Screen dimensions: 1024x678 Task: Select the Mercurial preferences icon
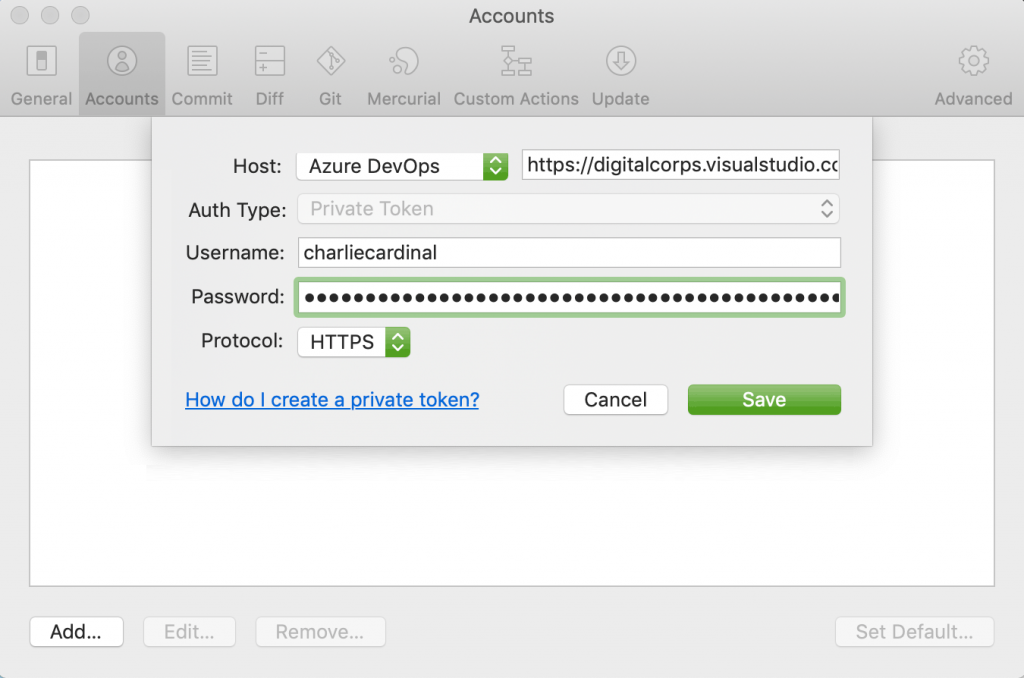404,73
